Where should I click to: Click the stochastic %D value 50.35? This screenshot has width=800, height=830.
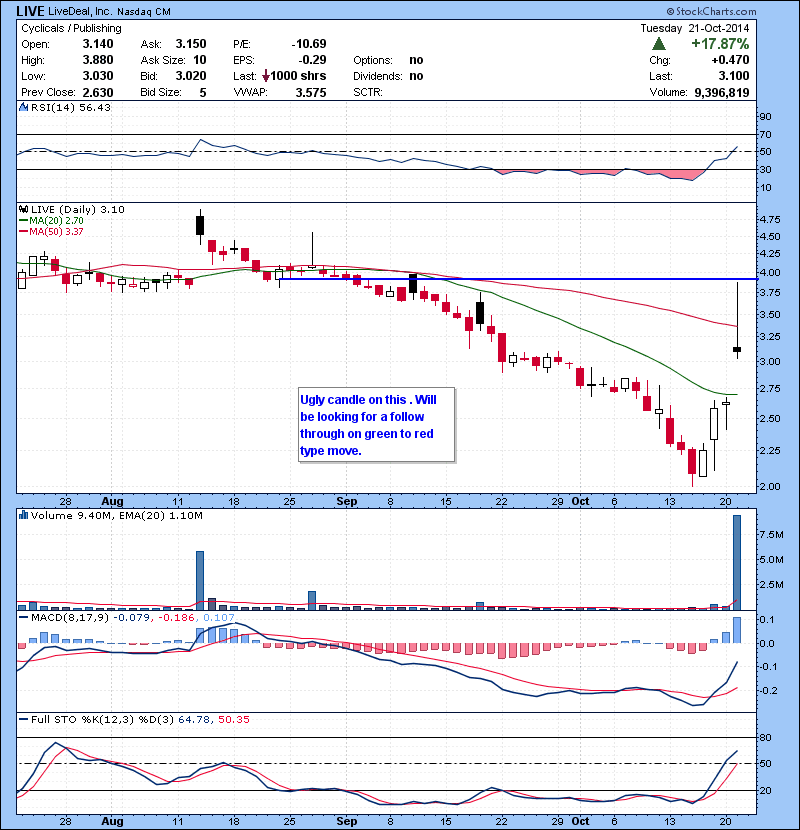[x=233, y=719]
